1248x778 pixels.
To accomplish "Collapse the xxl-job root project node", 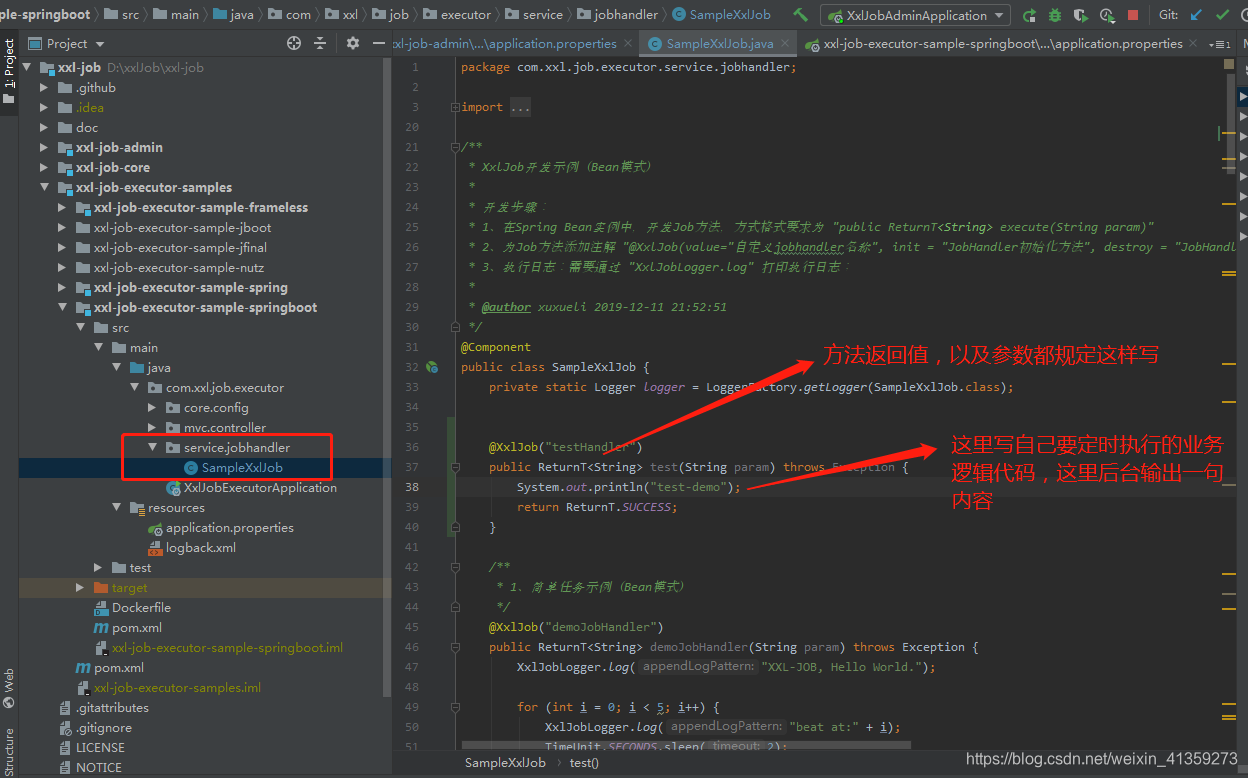I will (x=27, y=68).
